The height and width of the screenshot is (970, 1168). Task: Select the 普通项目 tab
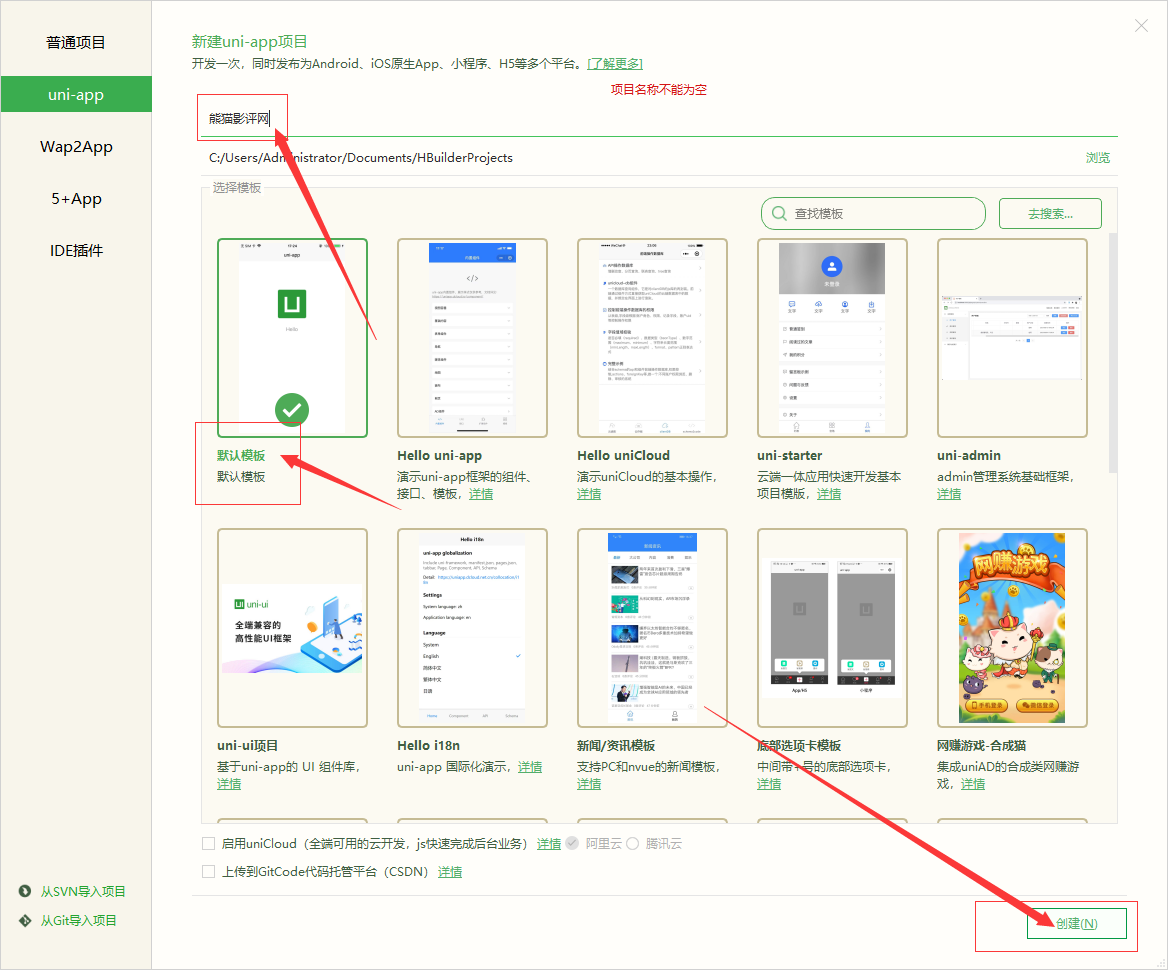click(x=76, y=42)
